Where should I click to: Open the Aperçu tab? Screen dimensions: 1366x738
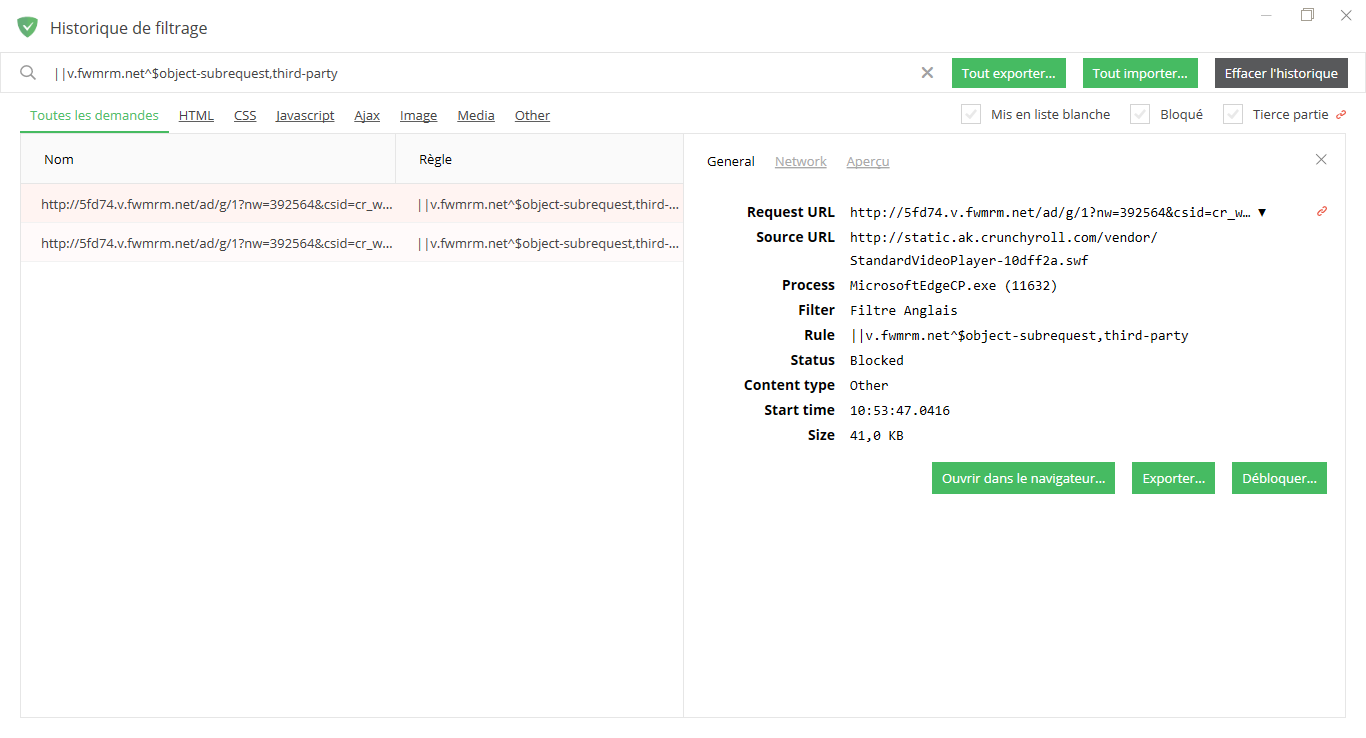(867, 161)
